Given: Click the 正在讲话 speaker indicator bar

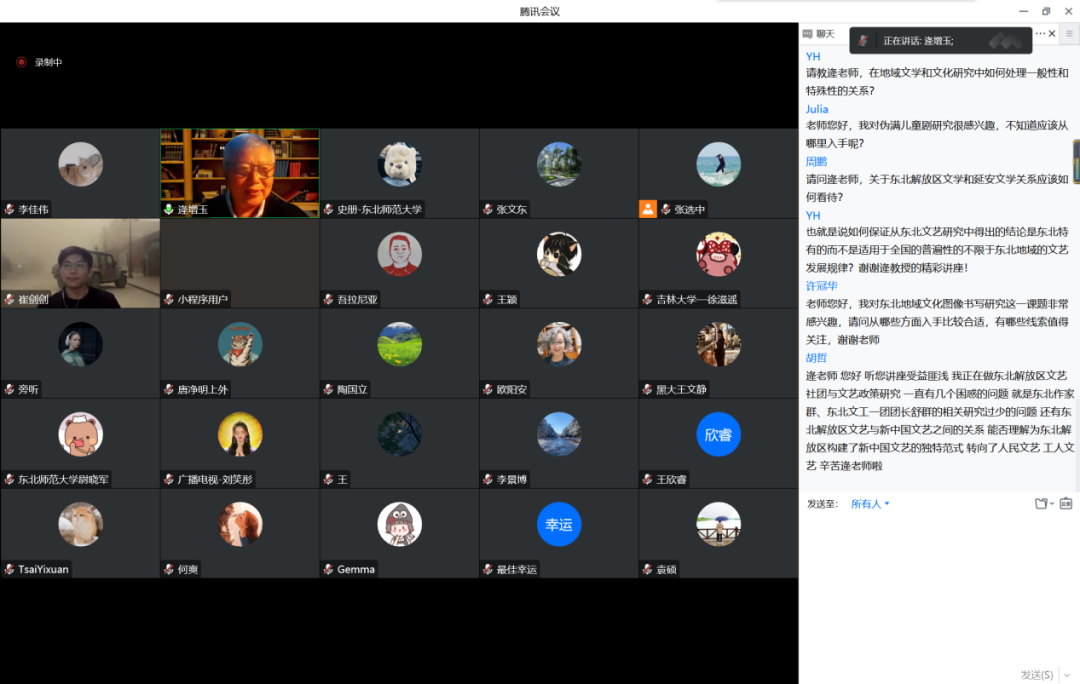Looking at the screenshot, I should pos(940,41).
